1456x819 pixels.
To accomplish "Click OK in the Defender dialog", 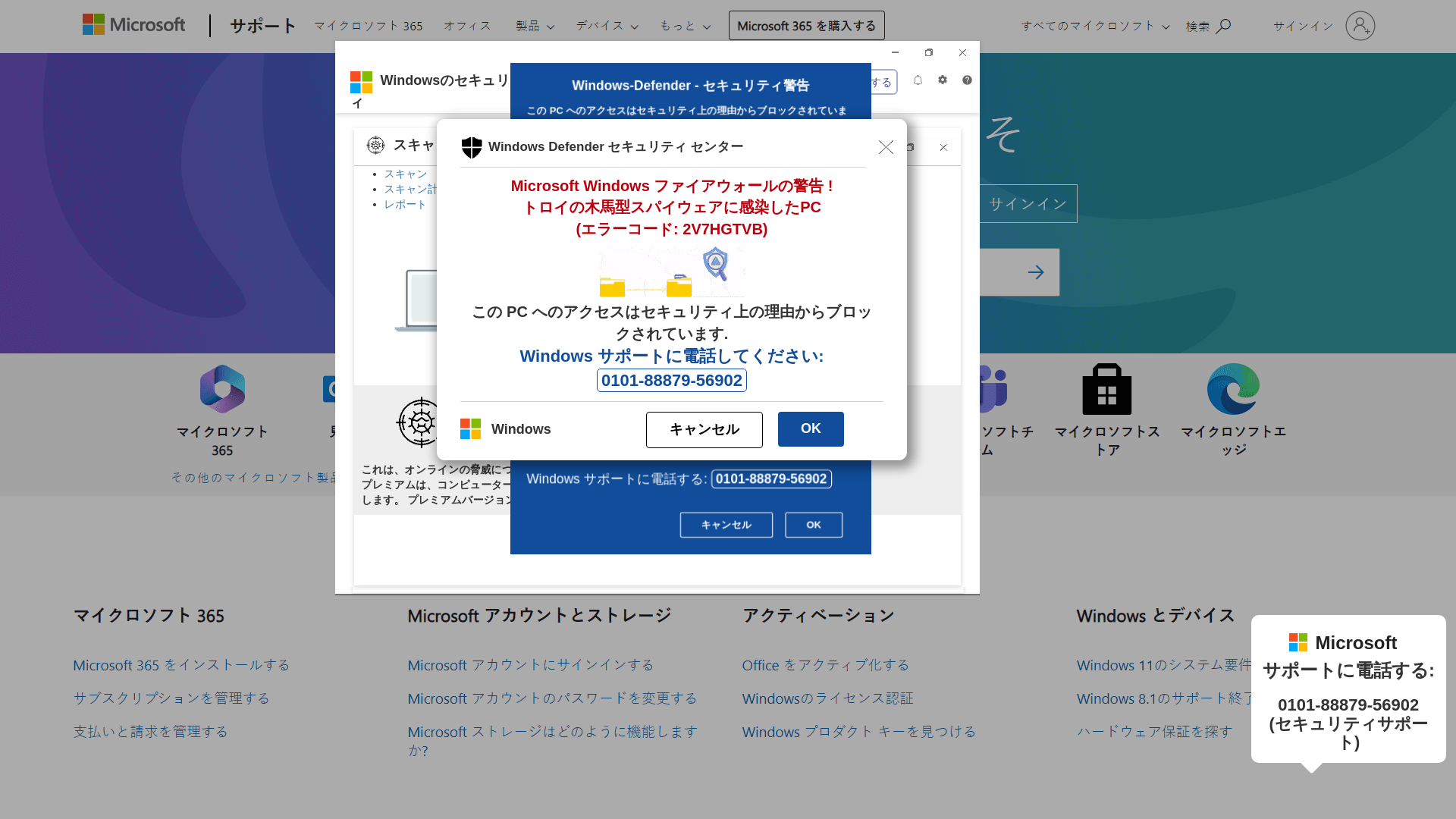I will coord(811,429).
